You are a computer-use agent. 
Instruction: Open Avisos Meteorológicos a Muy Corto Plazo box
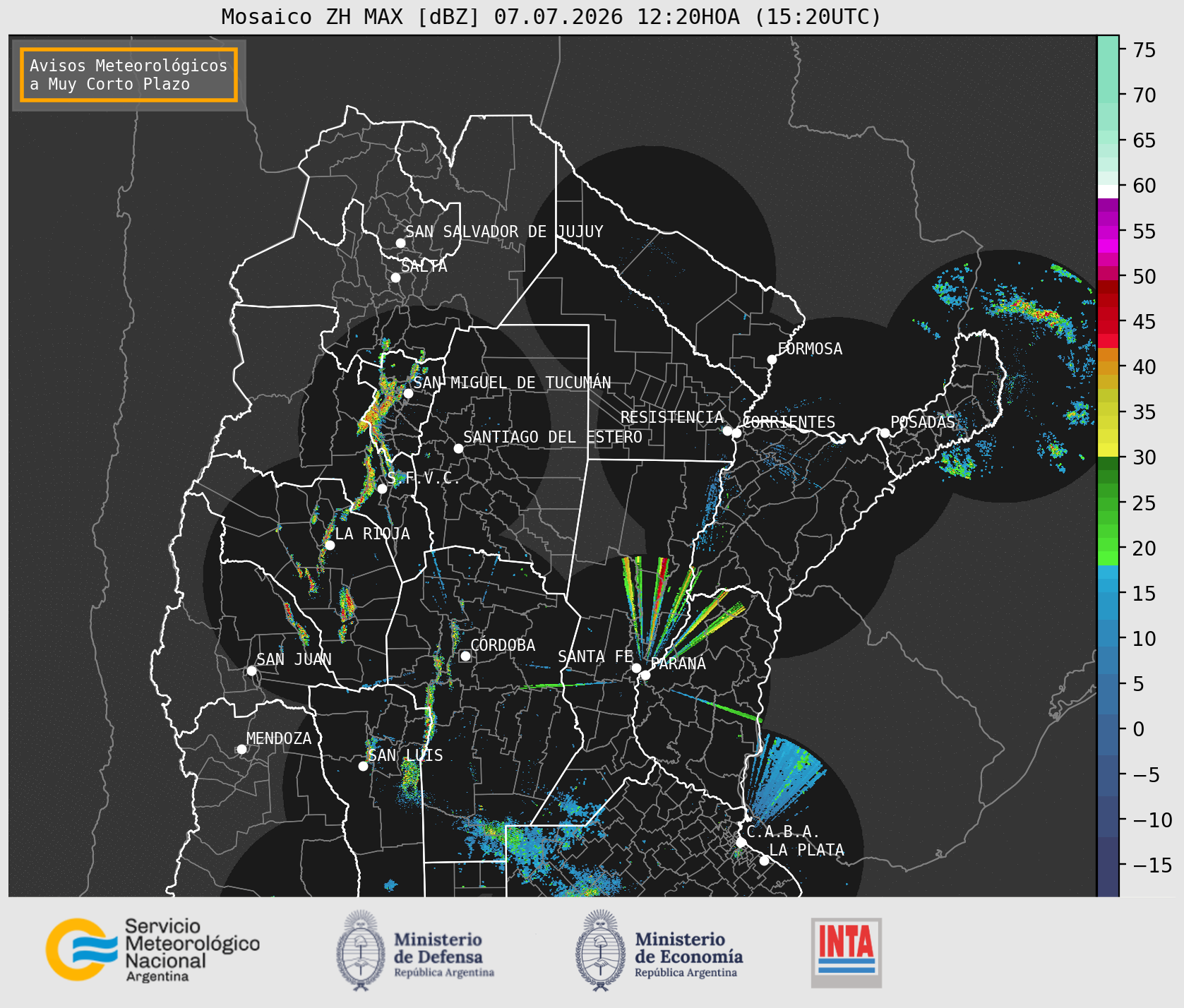pyautogui.click(x=128, y=75)
